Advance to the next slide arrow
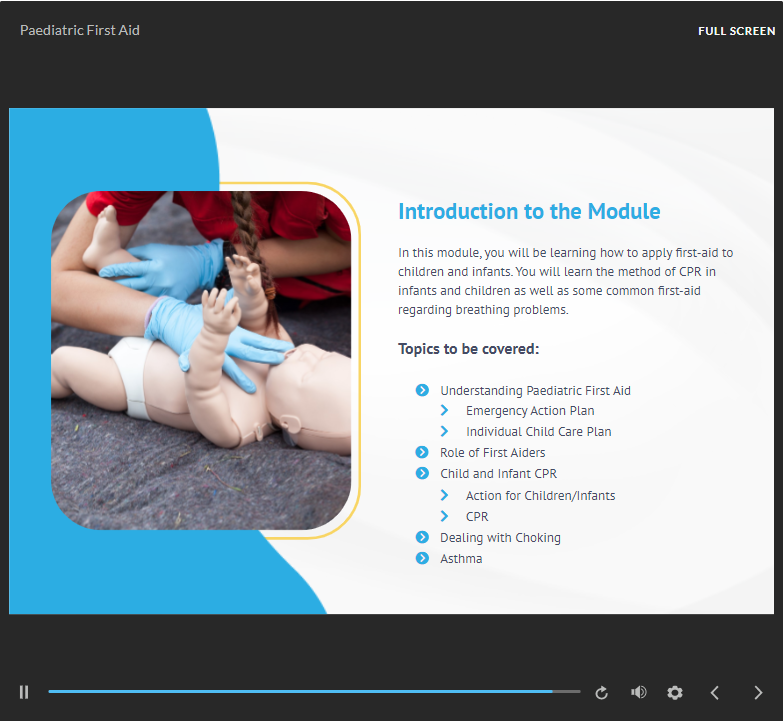 point(757,692)
